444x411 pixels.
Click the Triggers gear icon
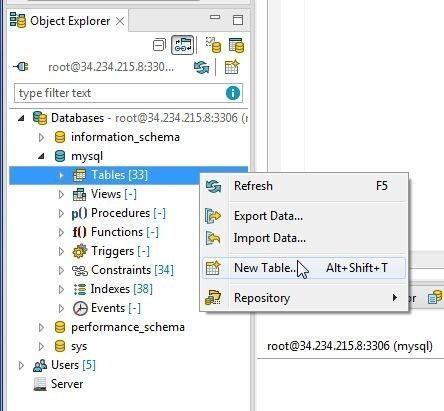[x=79, y=251]
